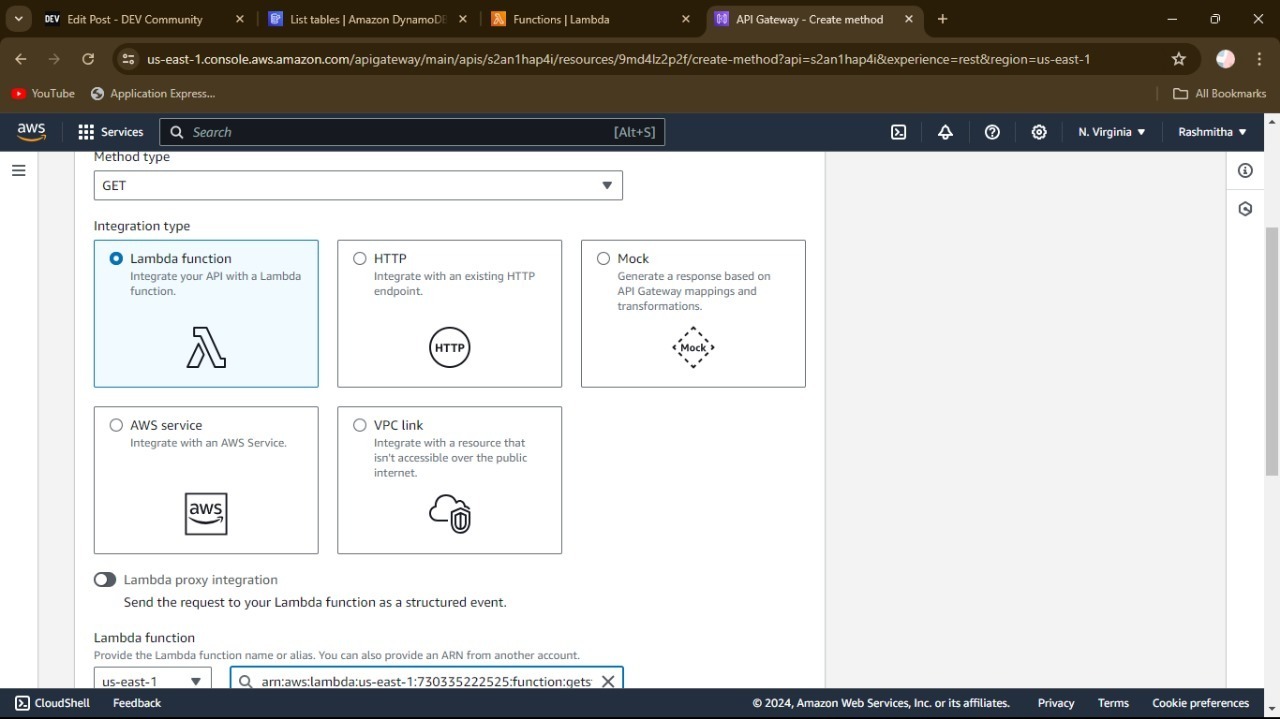Expand the hamburger side navigation menu
Image resolution: width=1280 pixels, height=719 pixels.
(18, 171)
